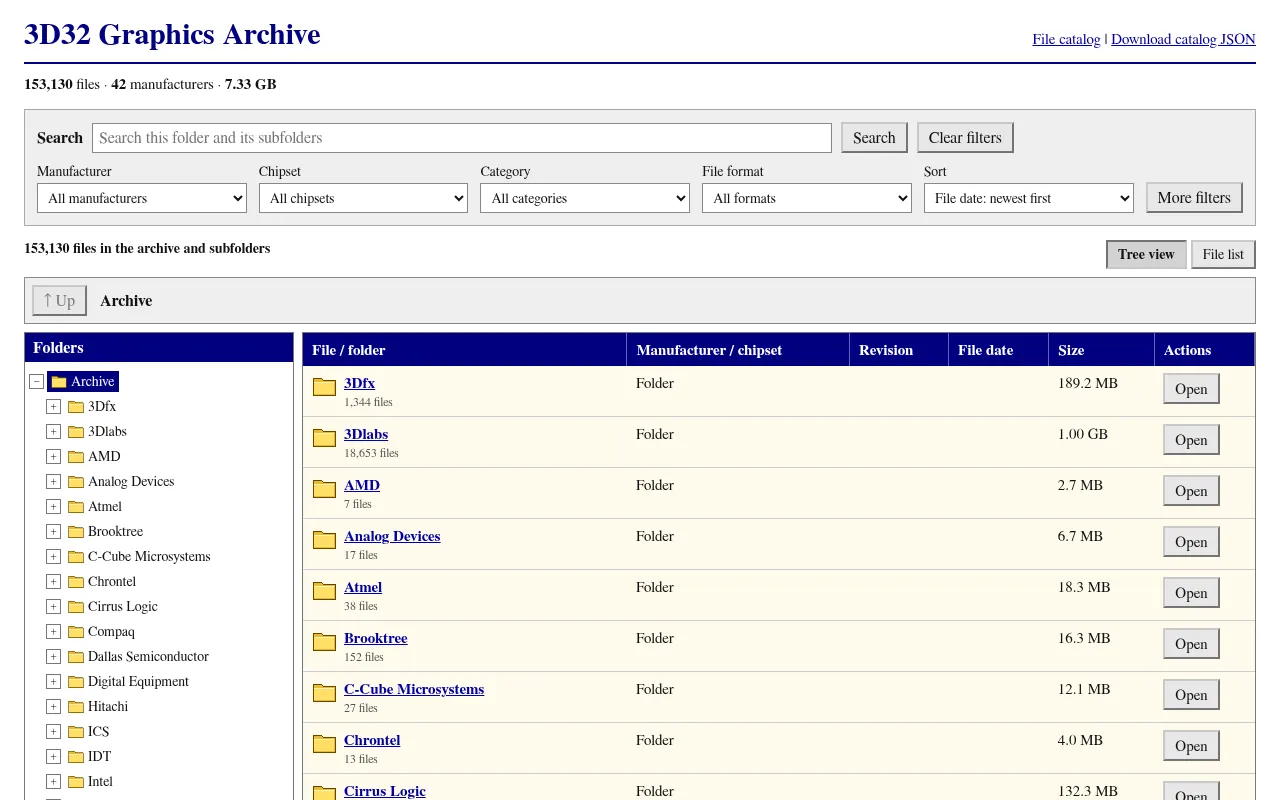Open the Chipset dropdown
This screenshot has height=800, width=1280.
click(363, 198)
